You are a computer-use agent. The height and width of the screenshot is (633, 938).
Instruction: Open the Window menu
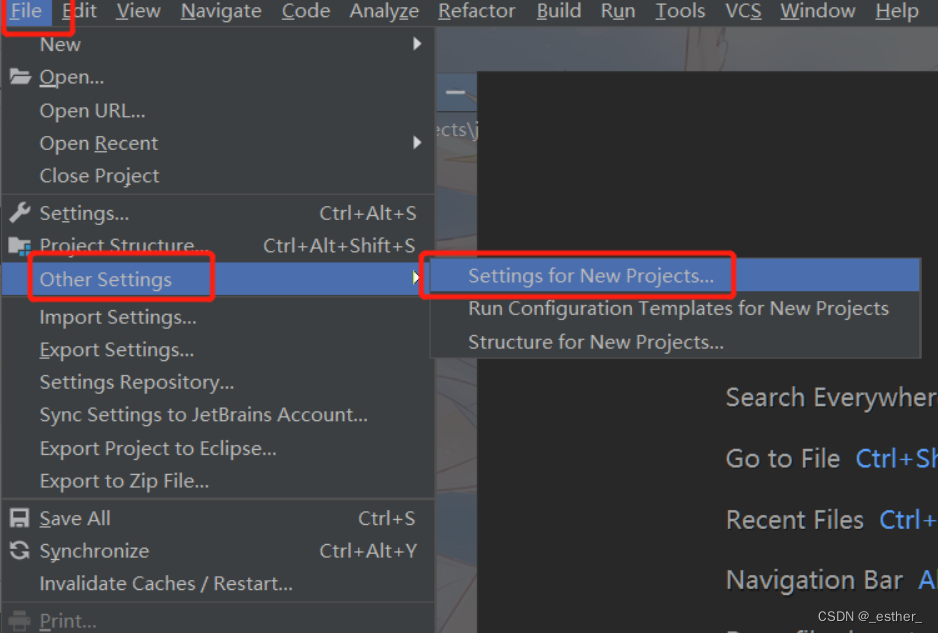tap(818, 11)
